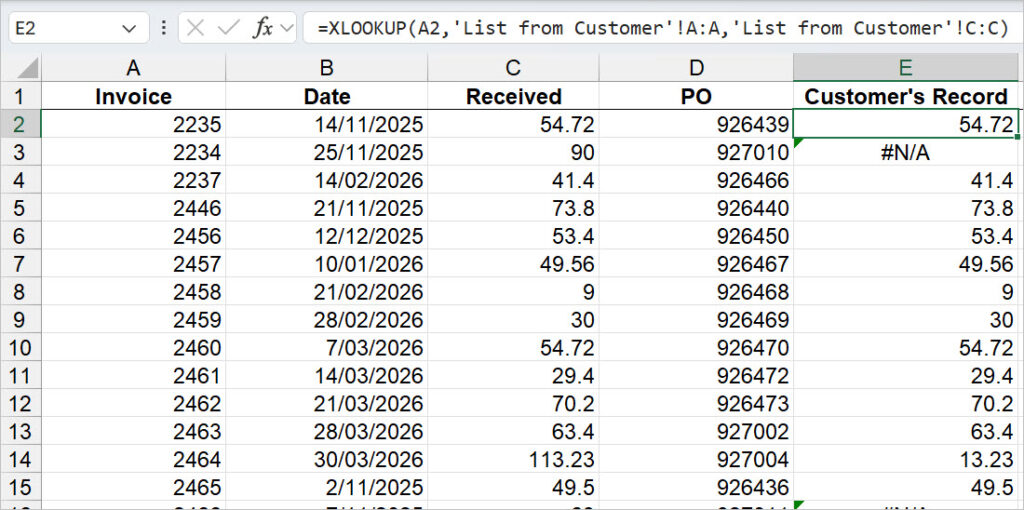This screenshot has width=1024, height=510.
Task: Select invoice cell 2235
Action: [x=133, y=124]
